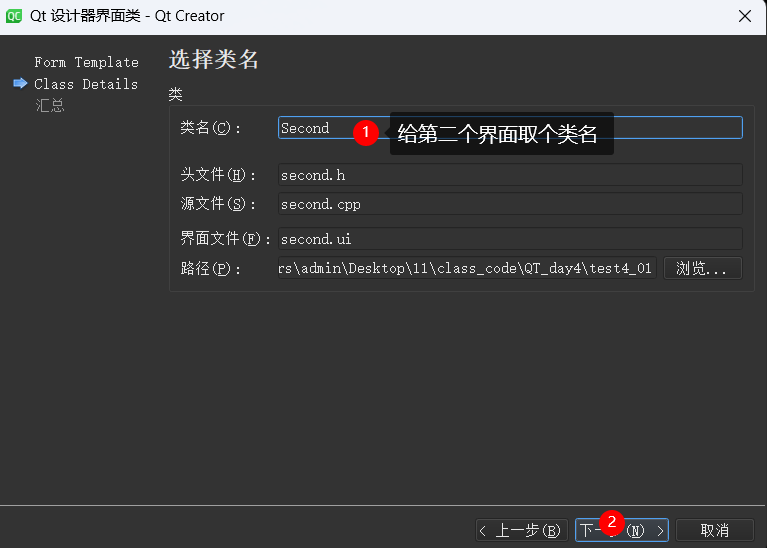Image resolution: width=767 pixels, height=548 pixels.
Task: Select the Class Details wizard step
Action: tap(86, 84)
